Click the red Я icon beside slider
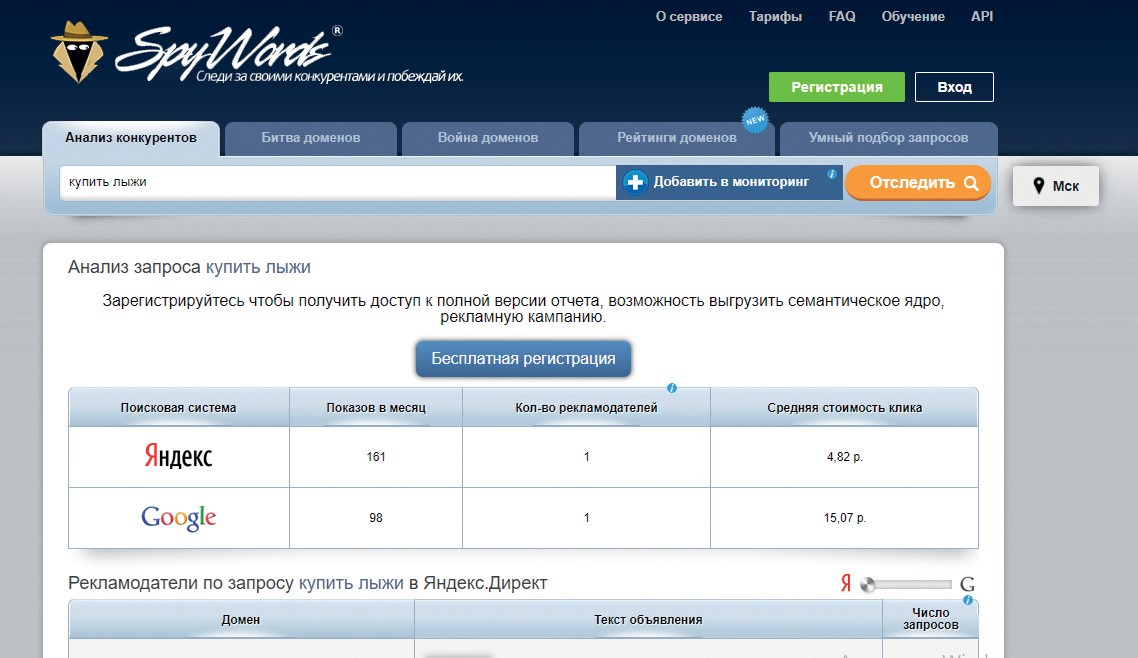The width and height of the screenshot is (1138, 658). point(845,584)
